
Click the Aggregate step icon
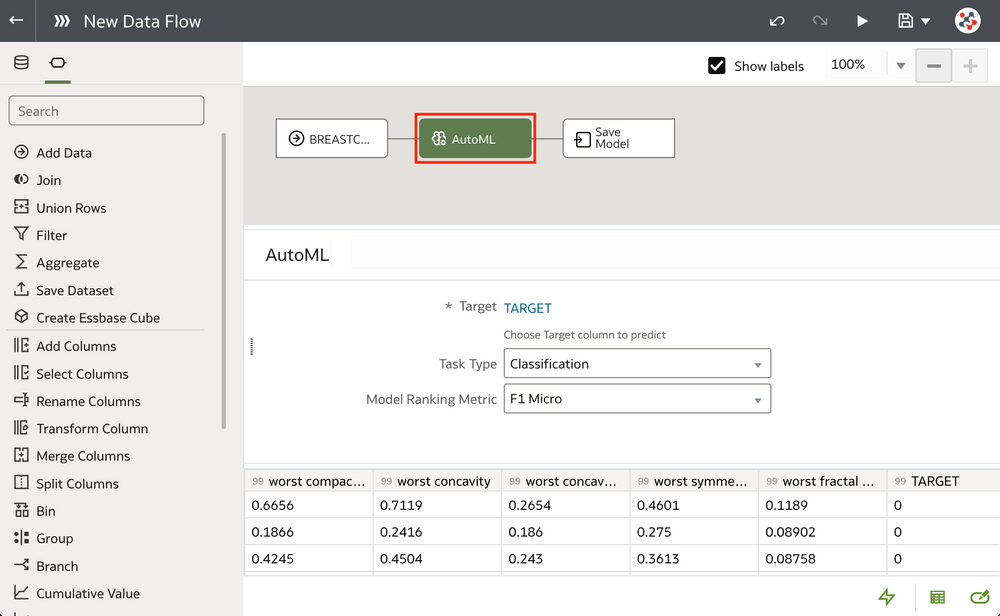click(21, 262)
